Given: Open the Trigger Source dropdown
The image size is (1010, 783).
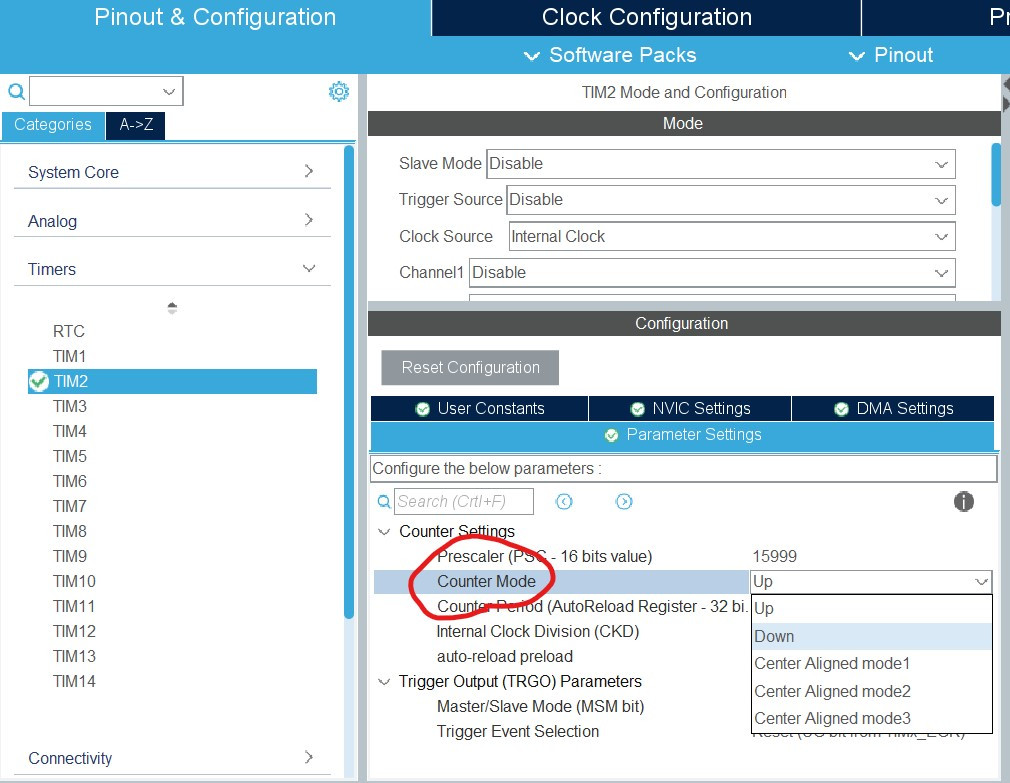Looking at the screenshot, I should [731, 200].
